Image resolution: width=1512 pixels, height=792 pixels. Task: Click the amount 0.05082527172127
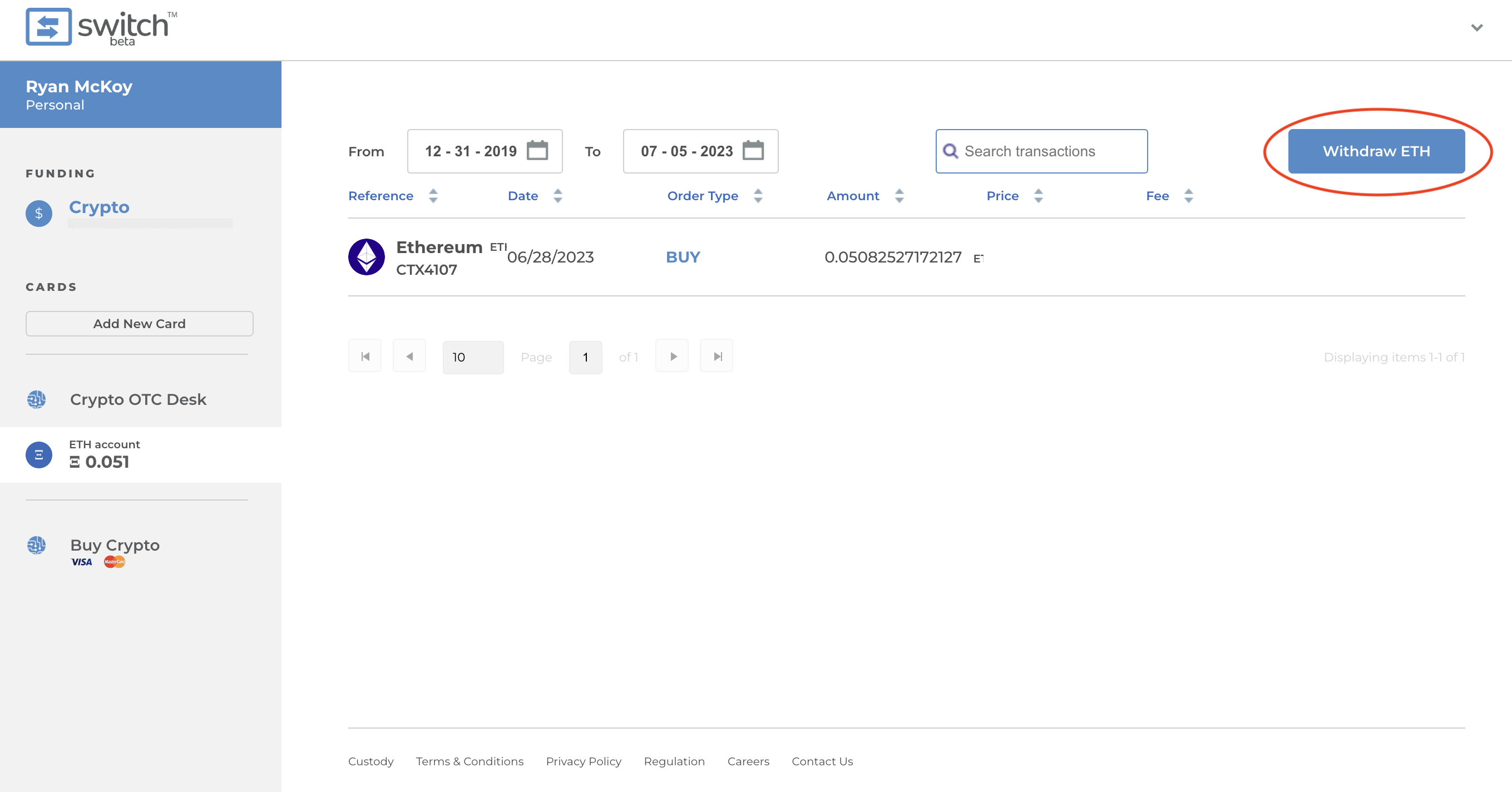893,257
